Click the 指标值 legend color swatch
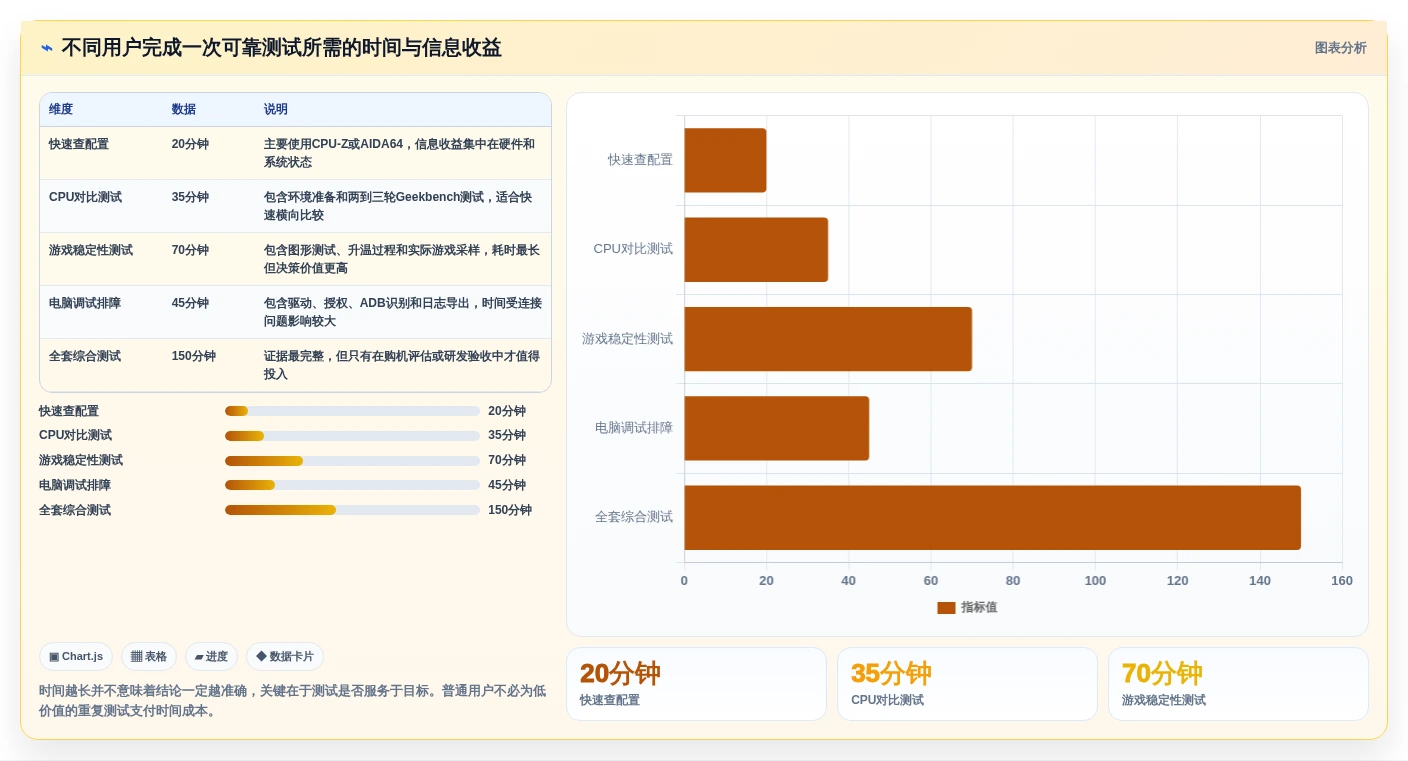Image resolution: width=1408 pixels, height=761 pixels. [946, 608]
